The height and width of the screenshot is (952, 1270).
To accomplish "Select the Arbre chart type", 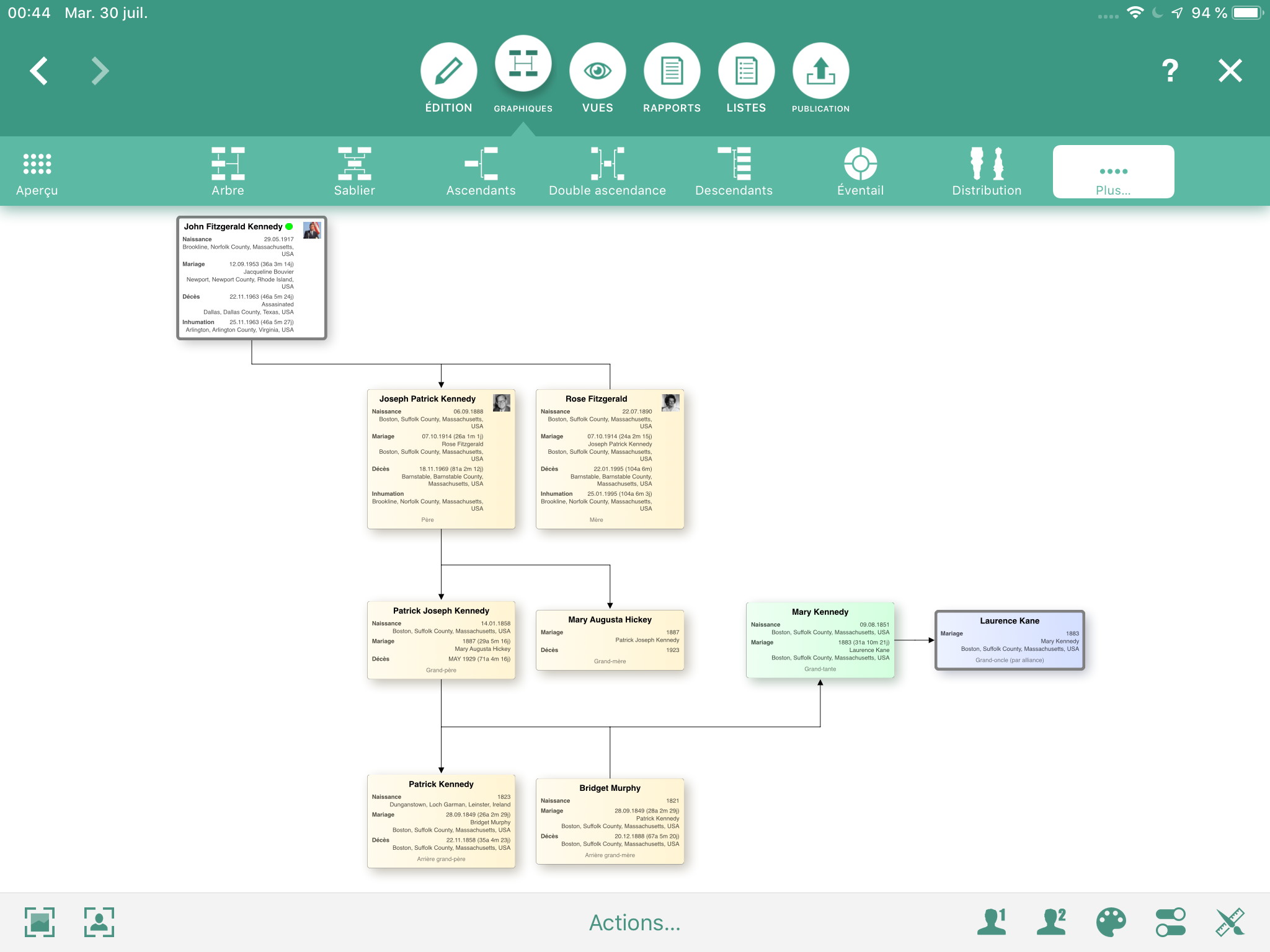I will (x=228, y=172).
